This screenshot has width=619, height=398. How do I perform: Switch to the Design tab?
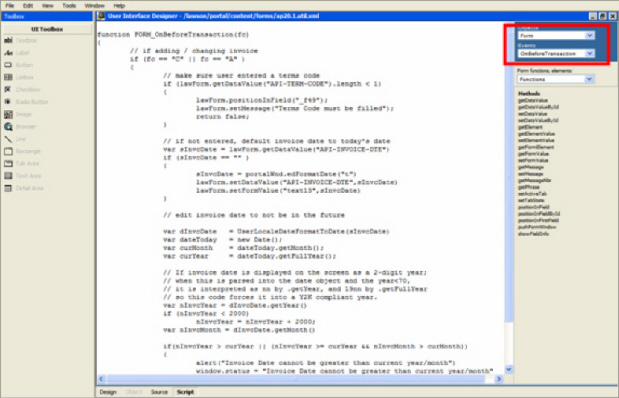point(108,392)
